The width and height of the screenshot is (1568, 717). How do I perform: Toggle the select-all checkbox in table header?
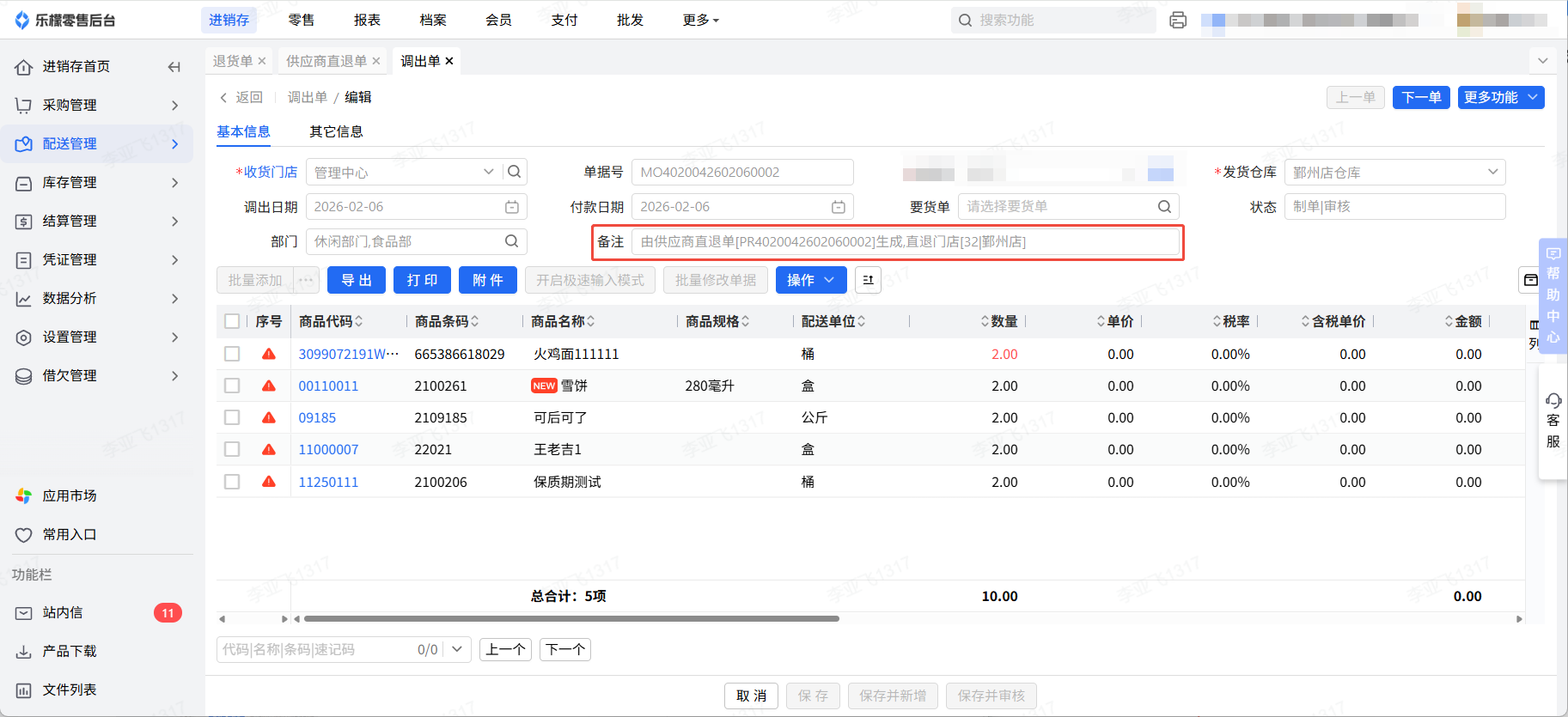[232, 321]
